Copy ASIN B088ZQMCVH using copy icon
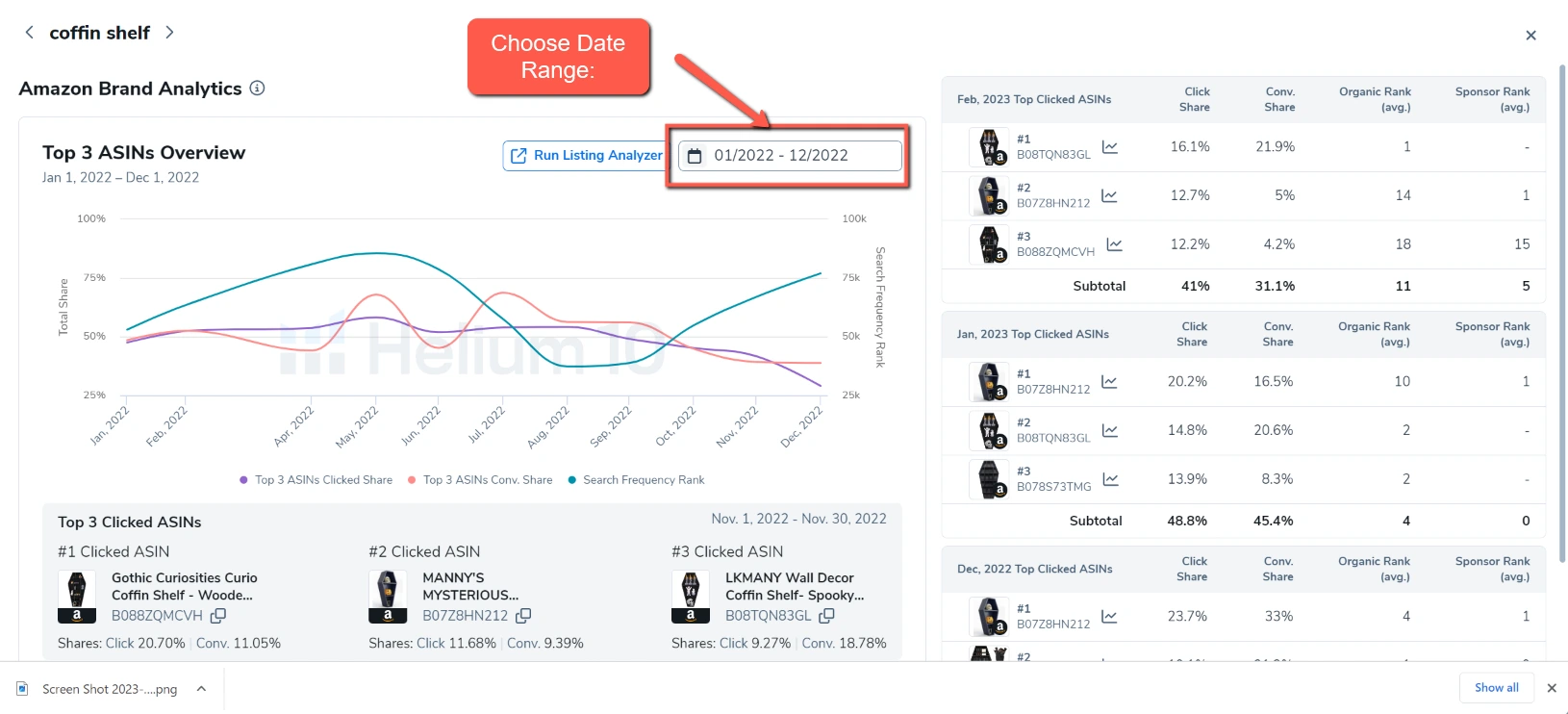This screenshot has height=714, width=1568. 218,616
